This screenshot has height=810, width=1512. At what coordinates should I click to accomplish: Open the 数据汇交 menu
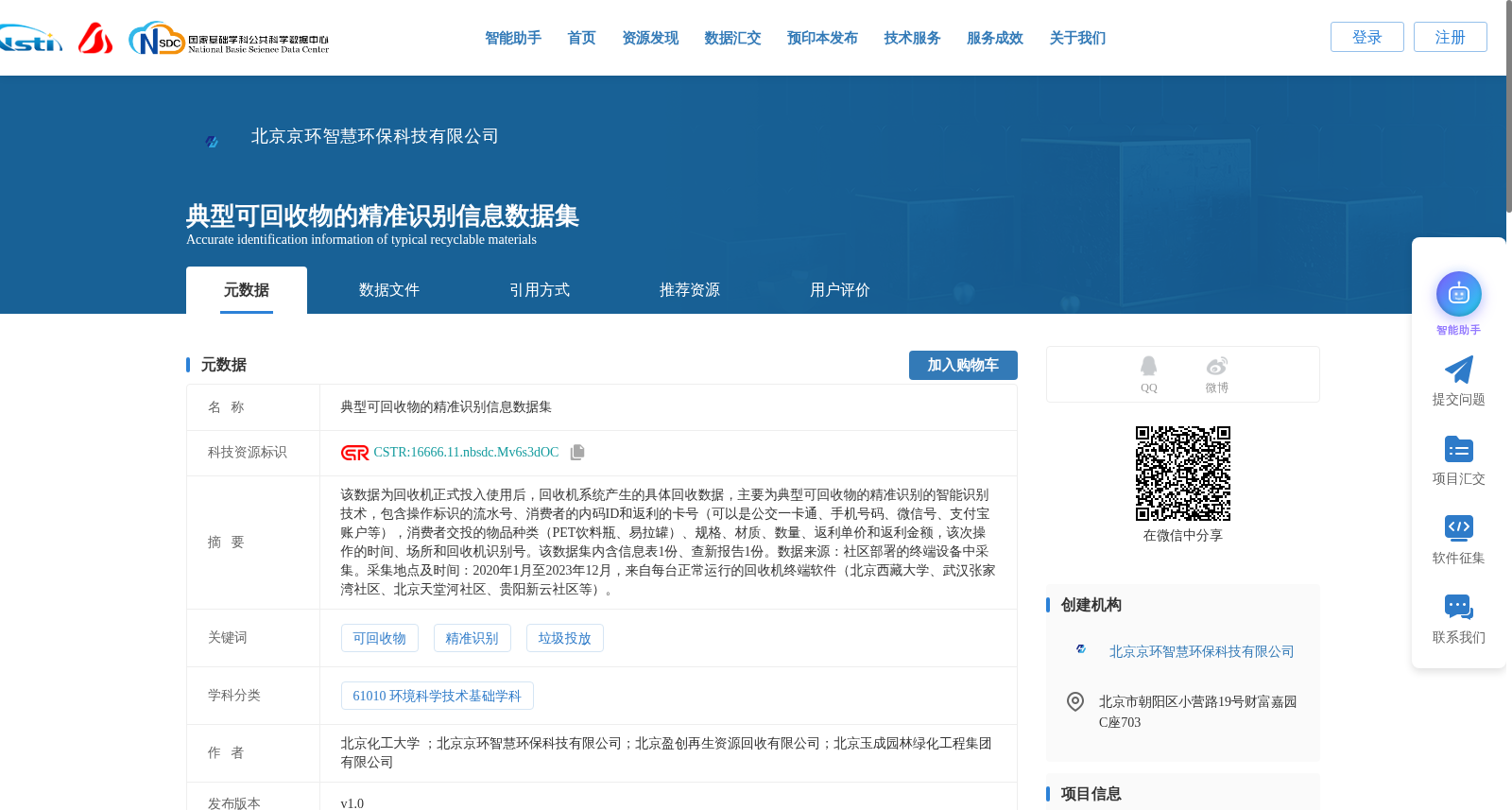pyautogui.click(x=732, y=38)
